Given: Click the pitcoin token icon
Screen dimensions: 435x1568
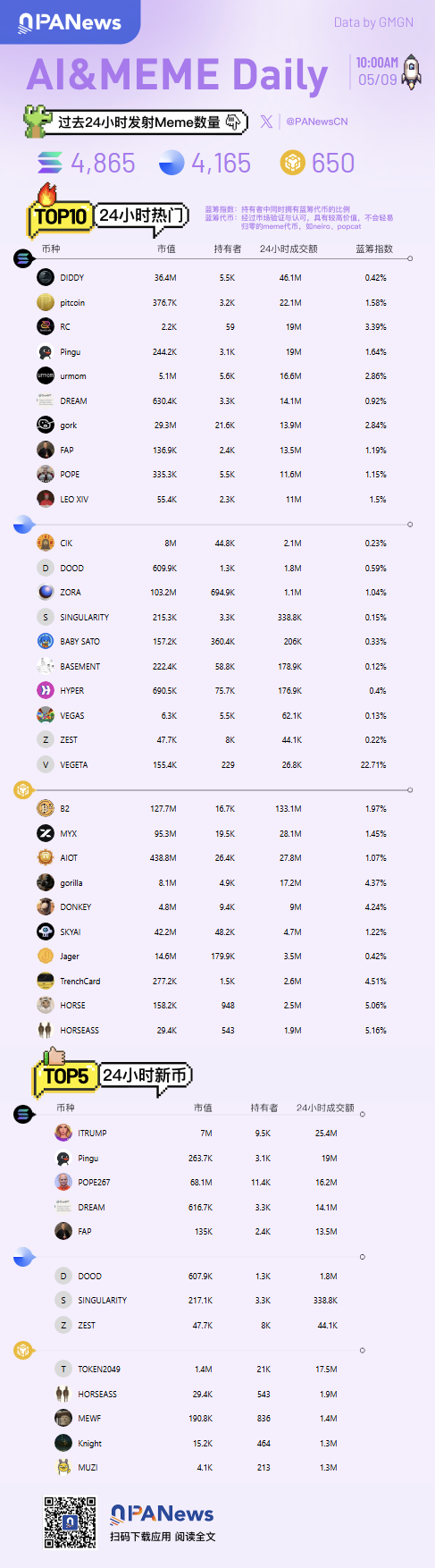Looking at the screenshot, I should click(46, 302).
